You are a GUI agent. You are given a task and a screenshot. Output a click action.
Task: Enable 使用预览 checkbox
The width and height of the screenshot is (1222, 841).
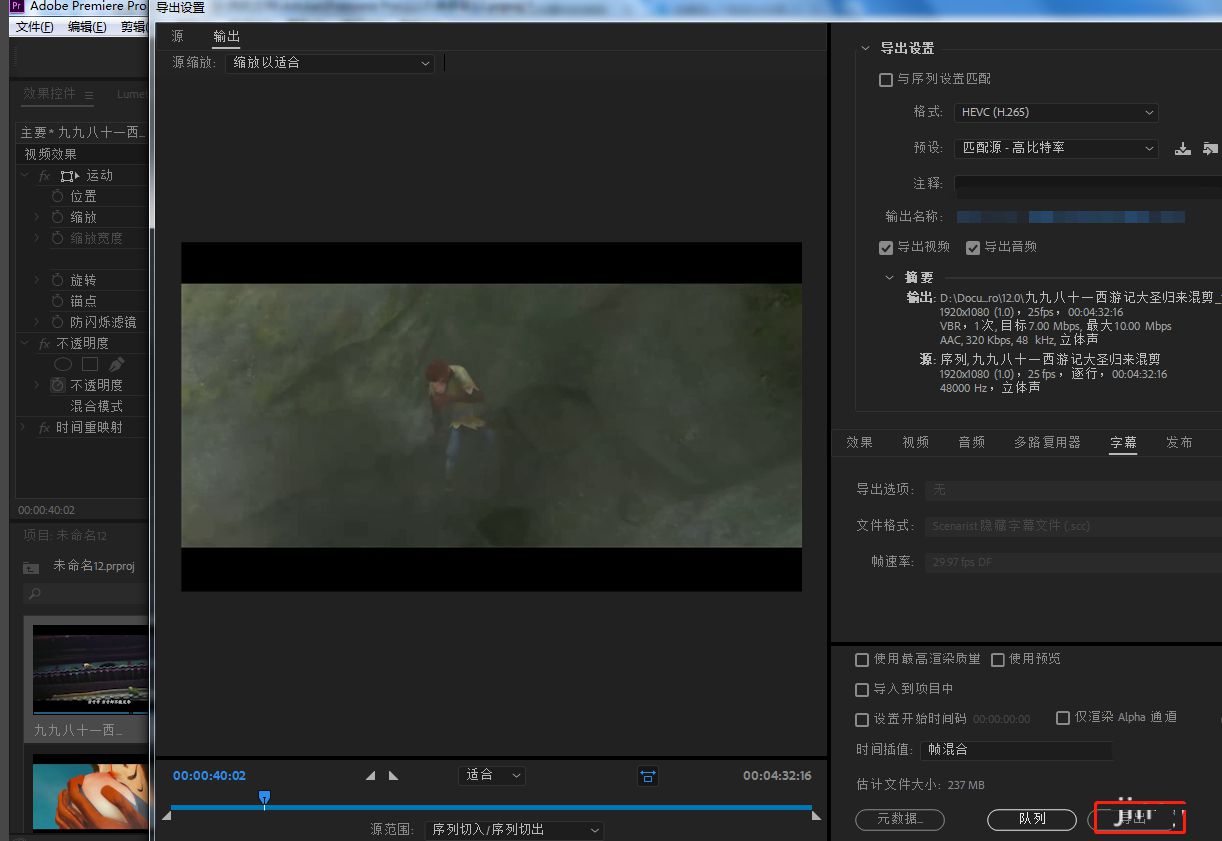point(998,660)
